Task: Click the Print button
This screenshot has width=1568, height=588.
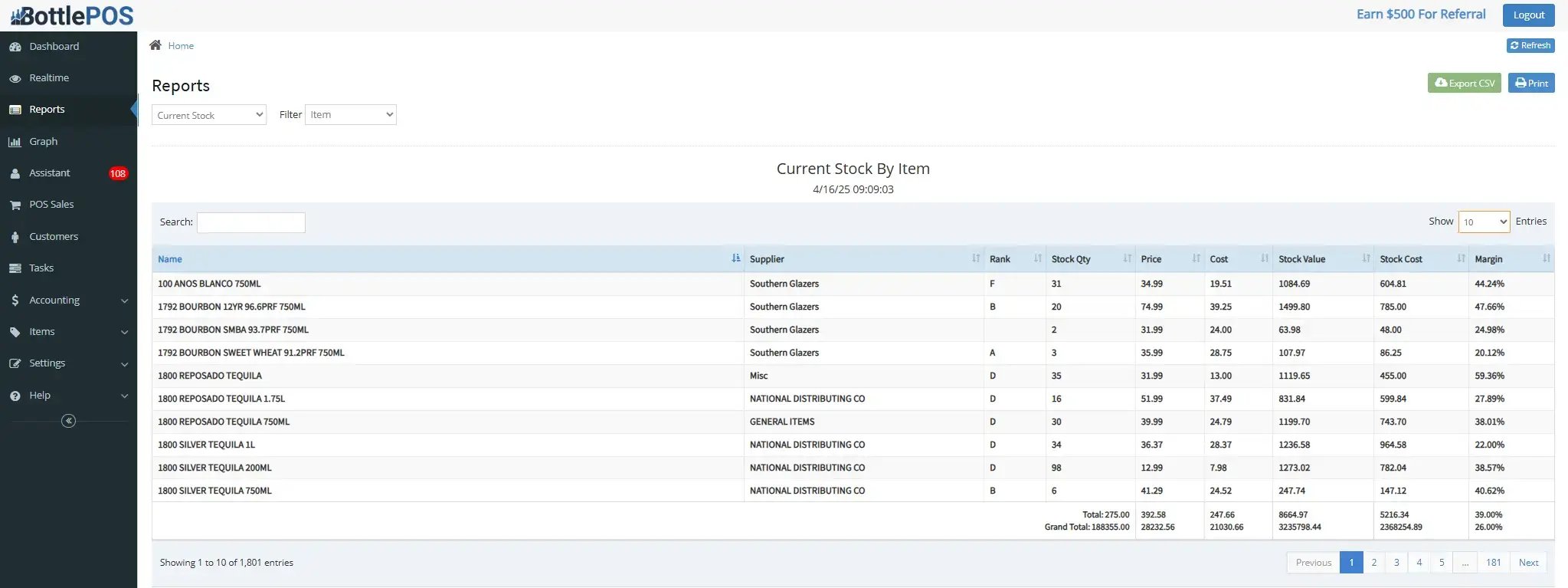Action: [x=1531, y=83]
